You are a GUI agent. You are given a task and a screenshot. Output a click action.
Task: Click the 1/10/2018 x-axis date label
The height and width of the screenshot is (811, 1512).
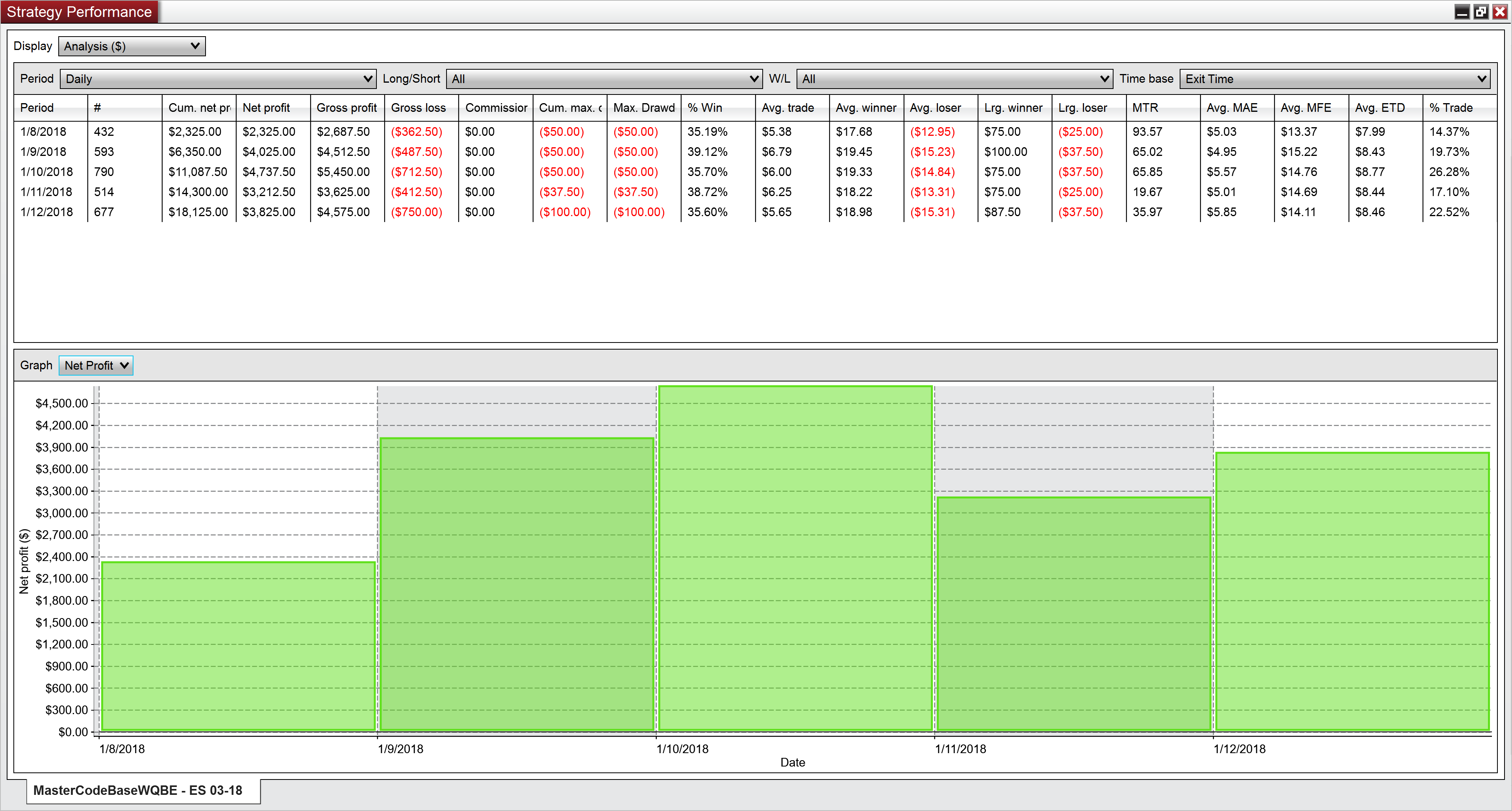[682, 749]
